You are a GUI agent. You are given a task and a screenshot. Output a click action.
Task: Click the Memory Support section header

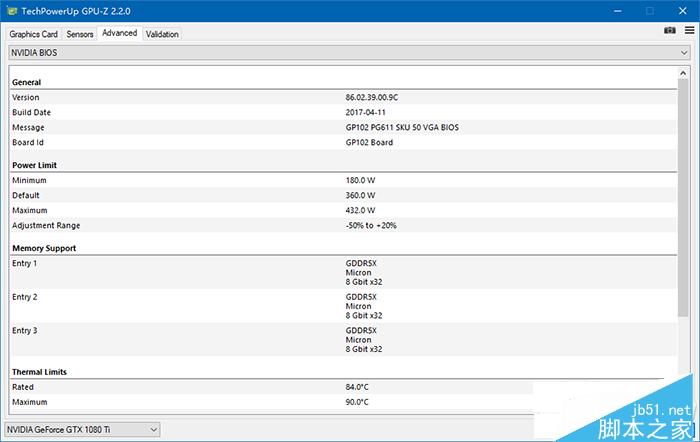click(44, 248)
